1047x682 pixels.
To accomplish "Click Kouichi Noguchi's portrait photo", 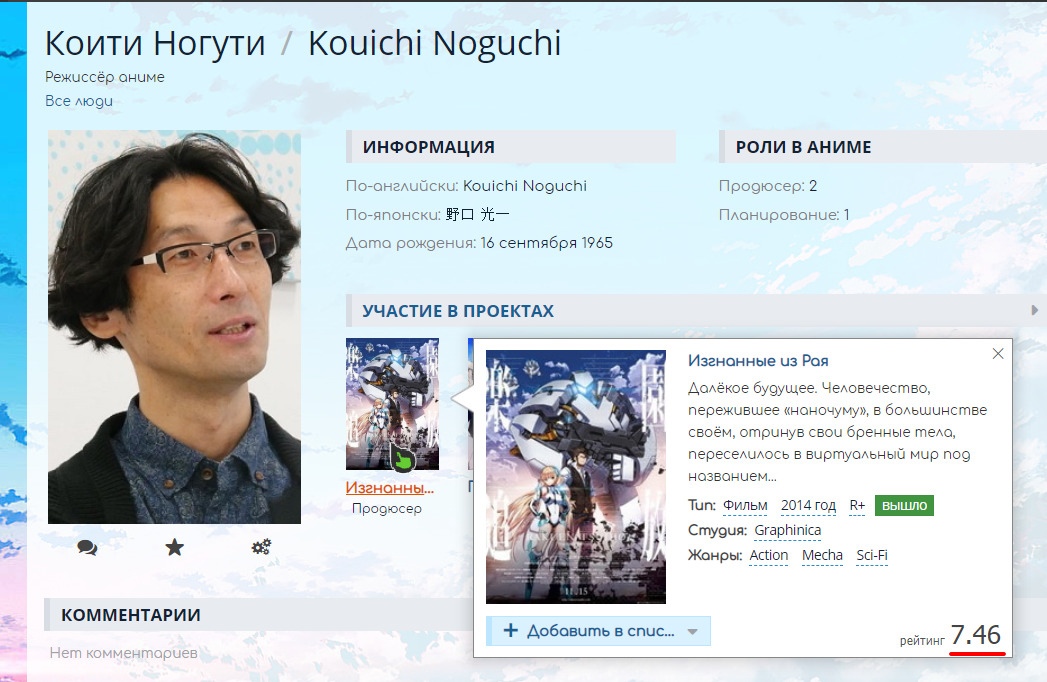I will (174, 327).
